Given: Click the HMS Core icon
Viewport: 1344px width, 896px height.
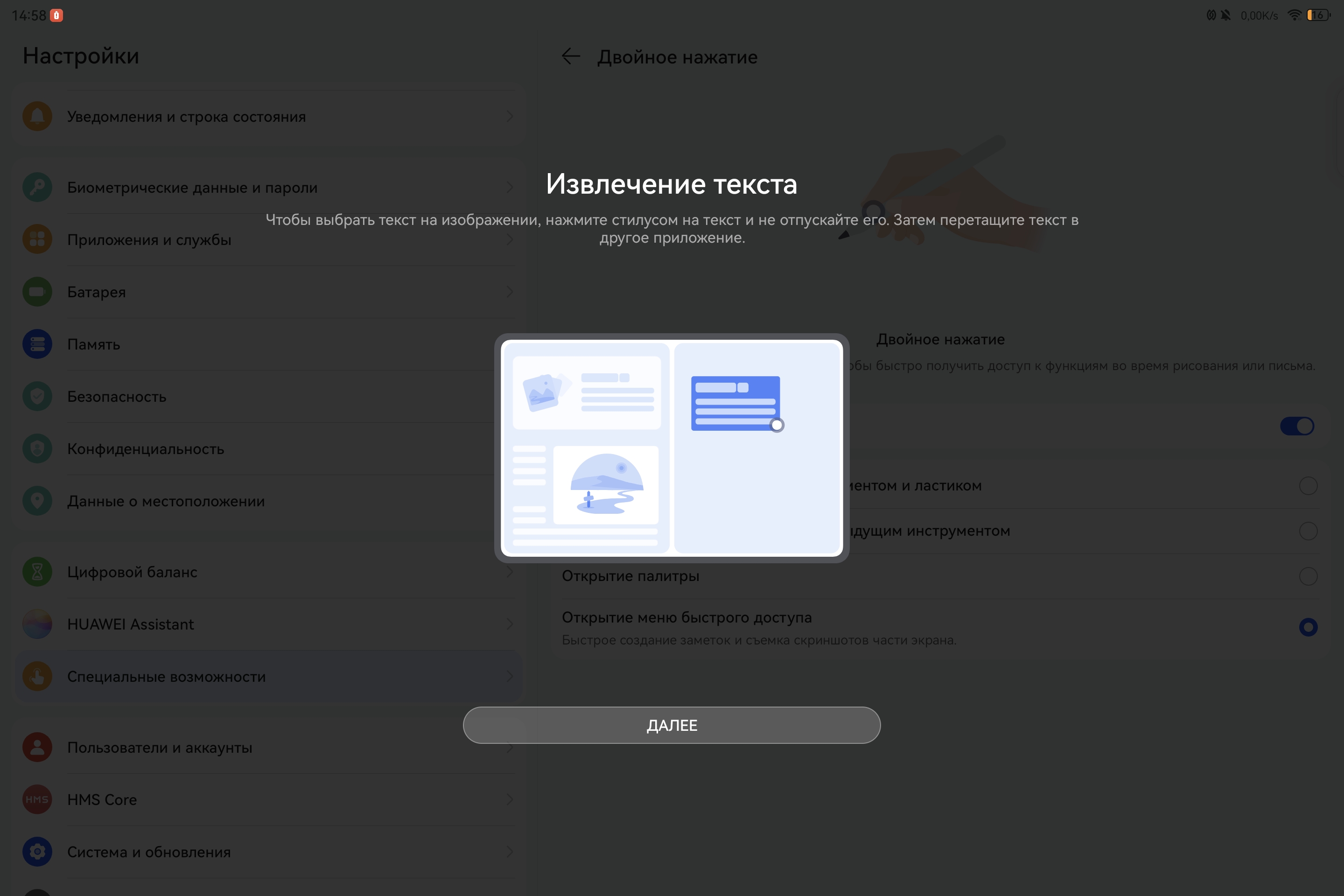Looking at the screenshot, I should pos(37,799).
